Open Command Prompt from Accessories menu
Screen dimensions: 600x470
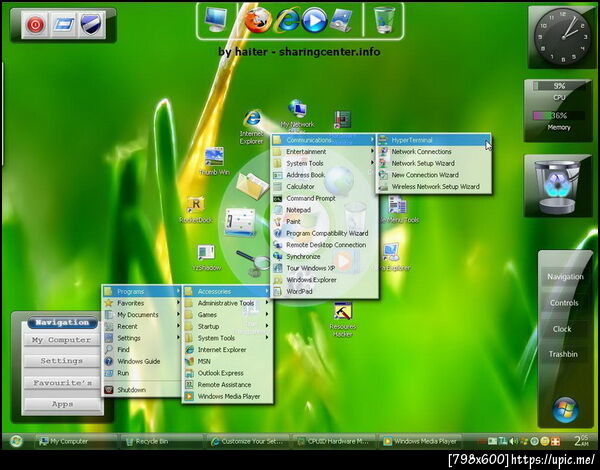point(324,198)
